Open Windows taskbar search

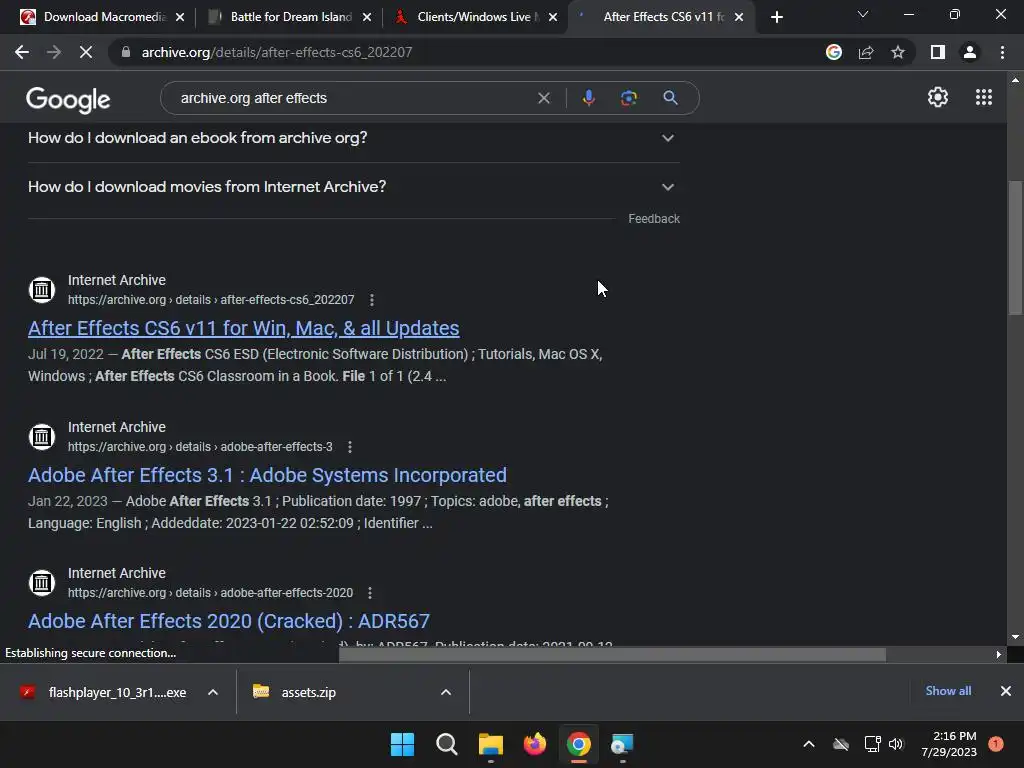[447, 744]
